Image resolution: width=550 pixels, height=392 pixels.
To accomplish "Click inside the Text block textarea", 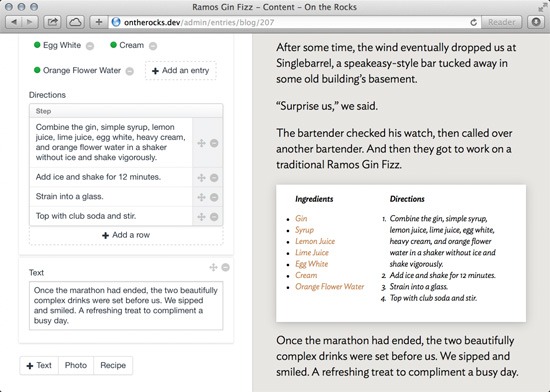I will click(126, 306).
